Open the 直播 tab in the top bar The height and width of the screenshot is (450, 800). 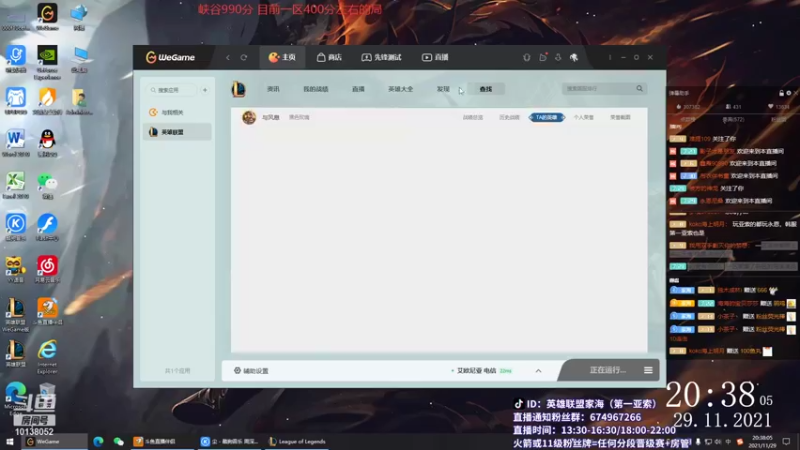tap(435, 57)
